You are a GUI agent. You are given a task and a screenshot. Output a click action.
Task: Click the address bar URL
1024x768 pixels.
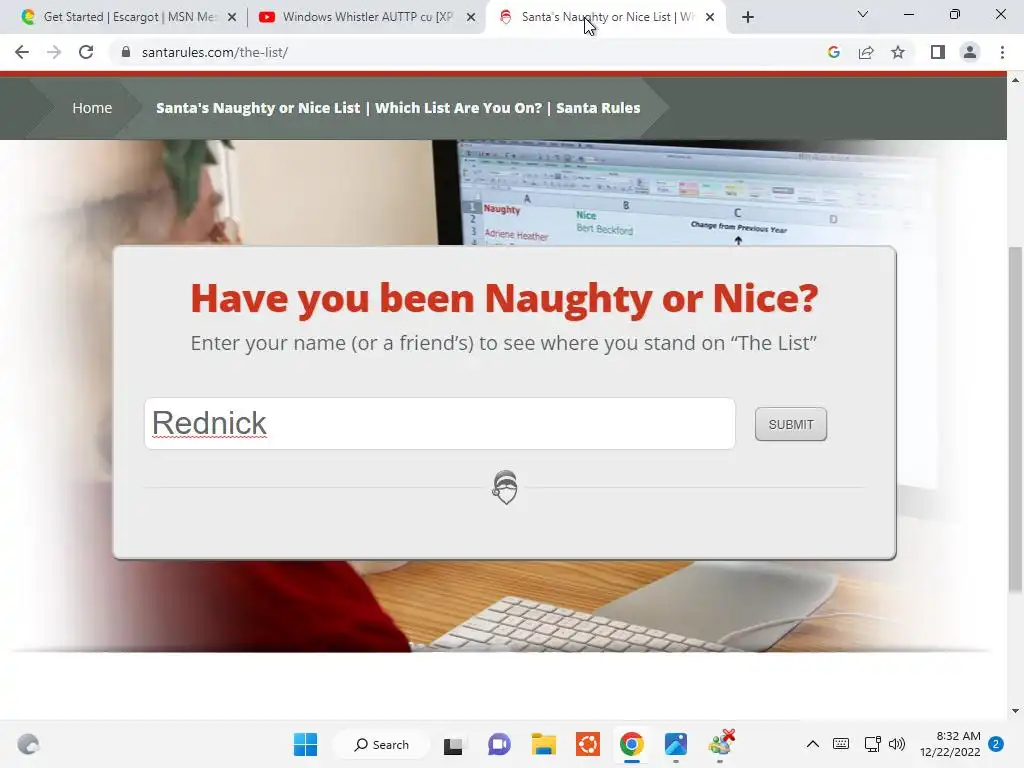(215, 52)
